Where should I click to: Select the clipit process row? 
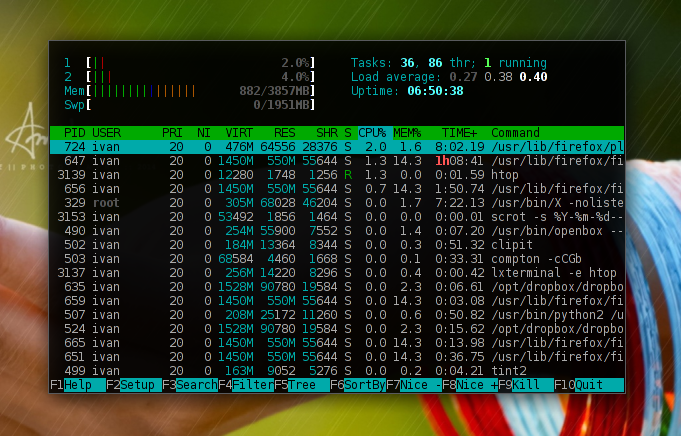tap(337, 245)
